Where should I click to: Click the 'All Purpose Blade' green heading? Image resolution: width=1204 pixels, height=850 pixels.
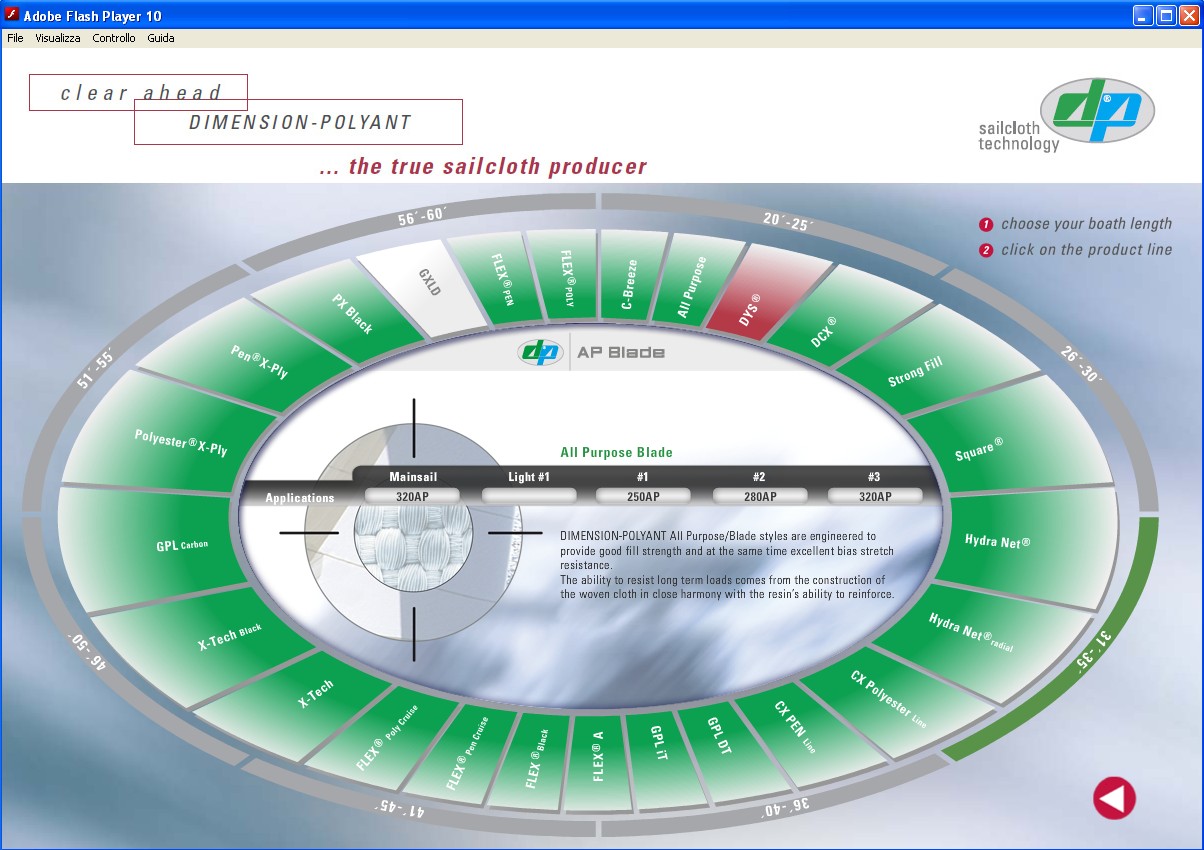coord(616,452)
